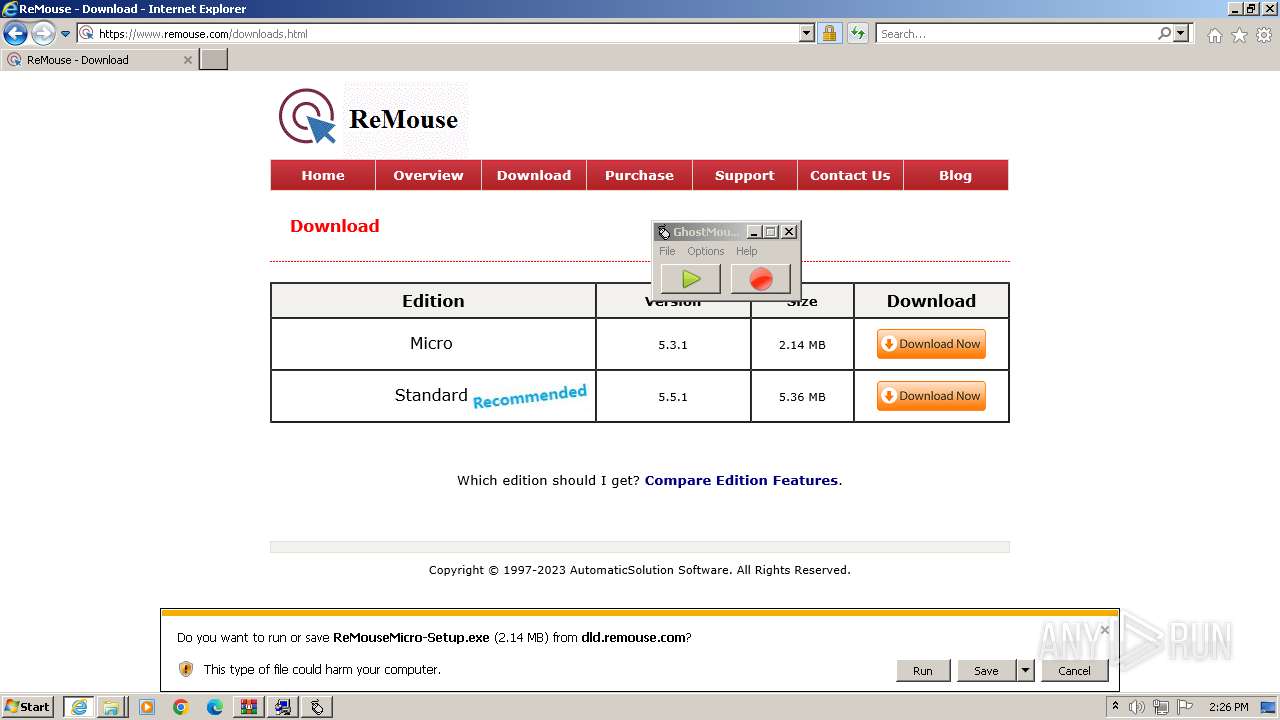Download the Micro edition now
The width and height of the screenshot is (1280, 720).
(931, 344)
